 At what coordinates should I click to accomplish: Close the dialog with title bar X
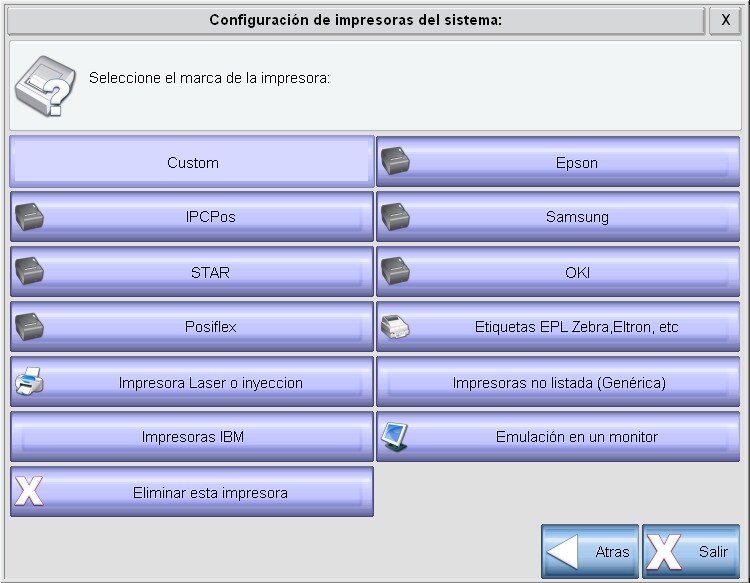point(726,20)
